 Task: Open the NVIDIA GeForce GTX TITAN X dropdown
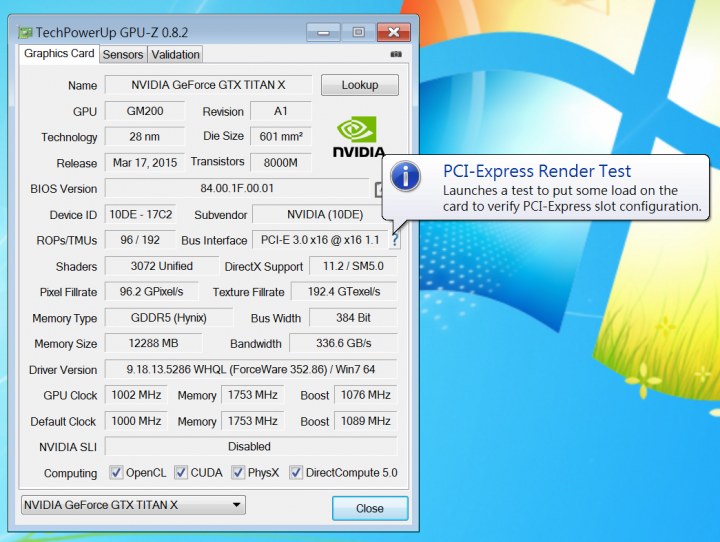click(133, 505)
